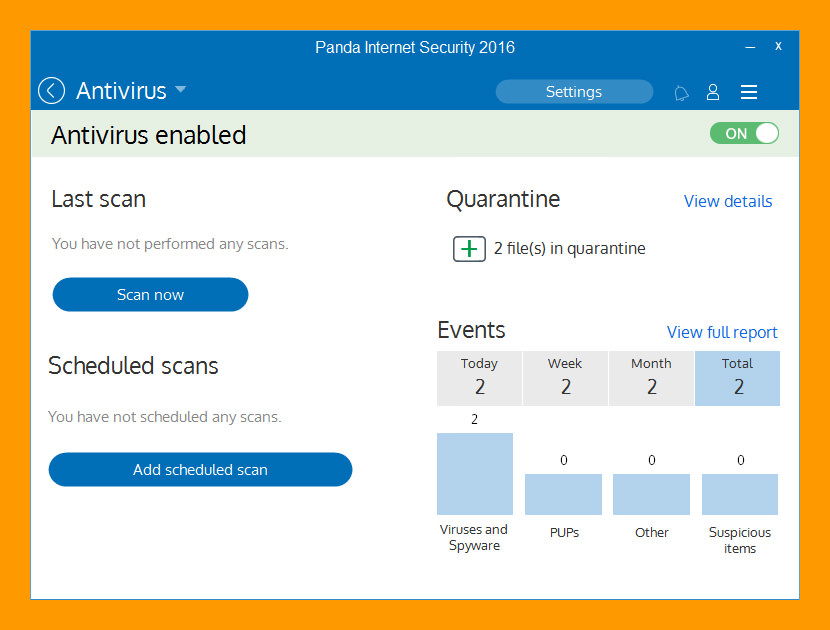Select the Today events tab
Viewport: 830px width, 630px height.
pyautogui.click(x=479, y=378)
